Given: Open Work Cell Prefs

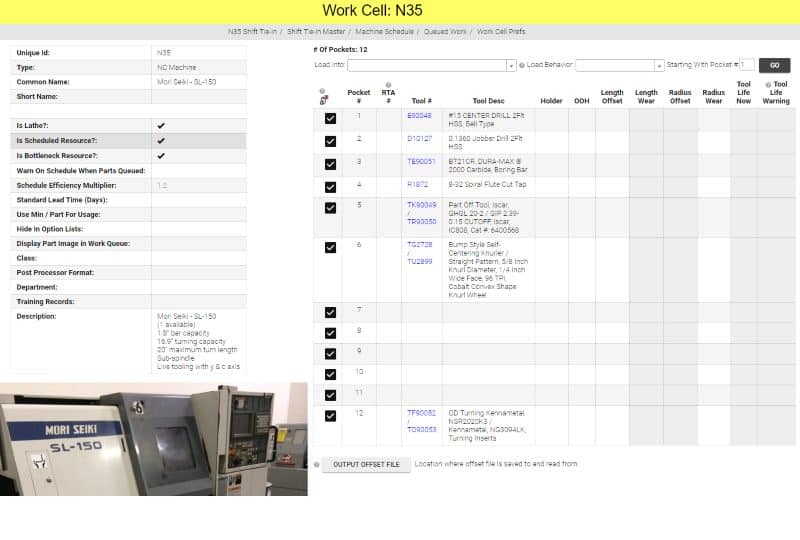Looking at the screenshot, I should [x=501, y=32].
